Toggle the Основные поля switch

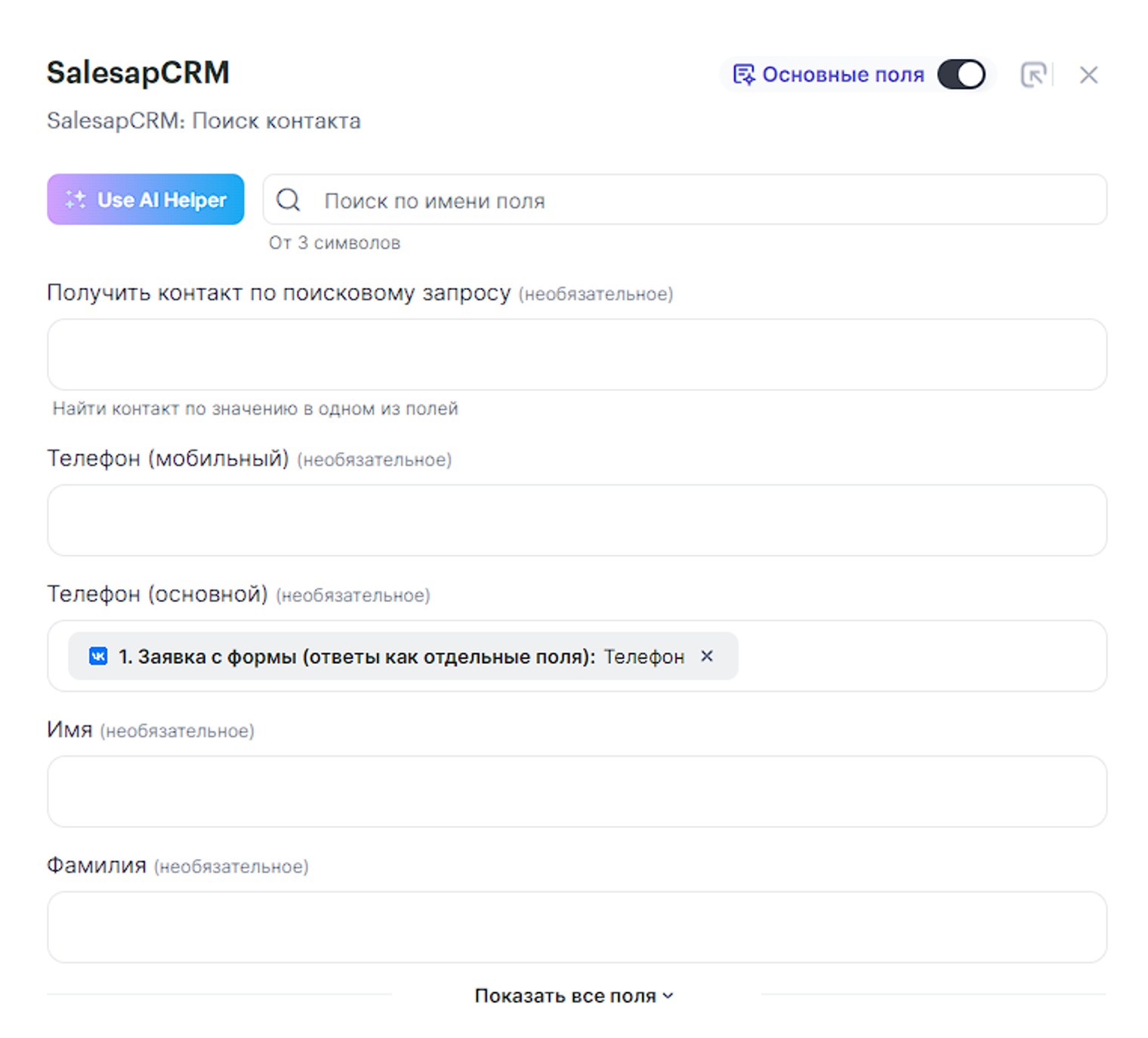coord(961,75)
